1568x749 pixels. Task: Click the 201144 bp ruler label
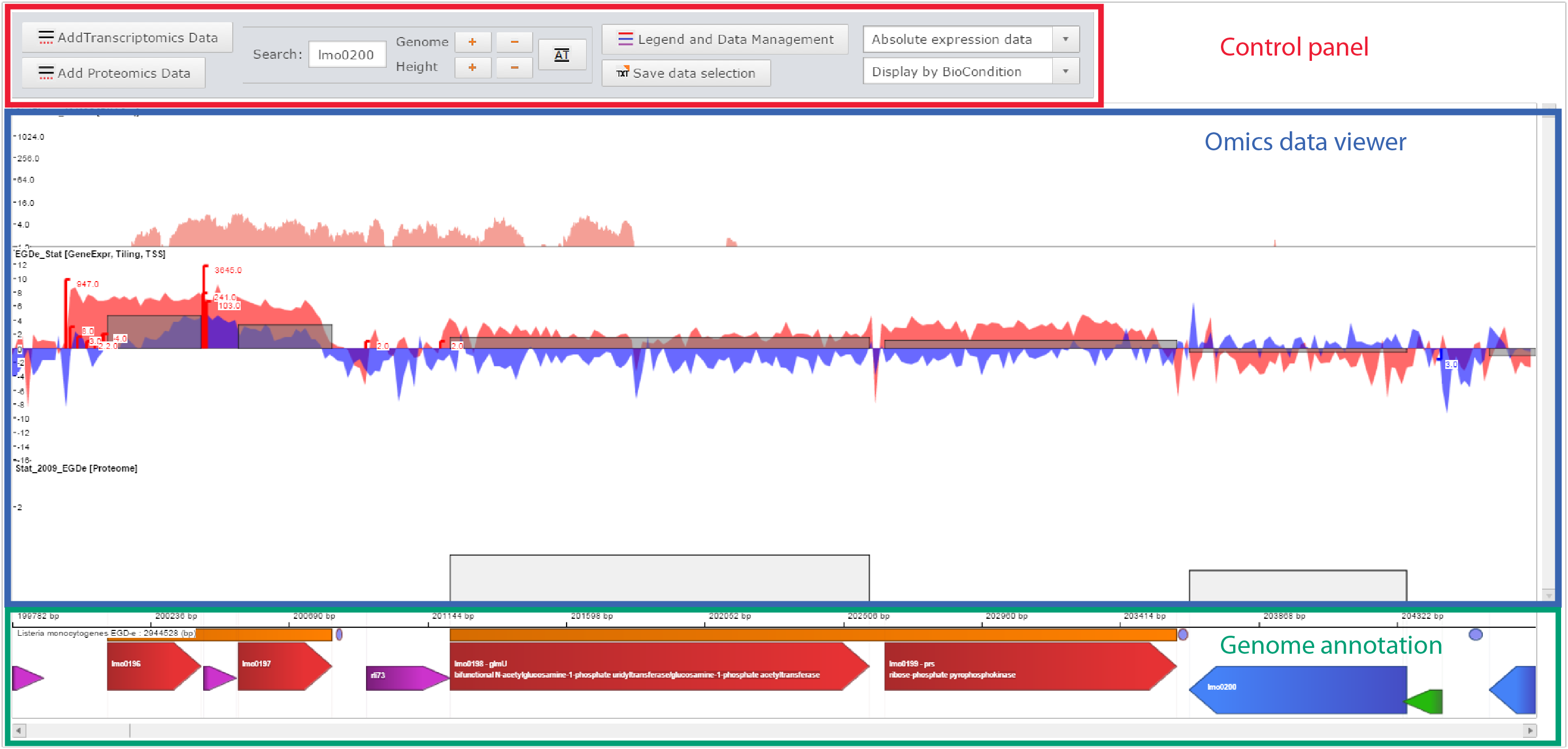point(453,616)
